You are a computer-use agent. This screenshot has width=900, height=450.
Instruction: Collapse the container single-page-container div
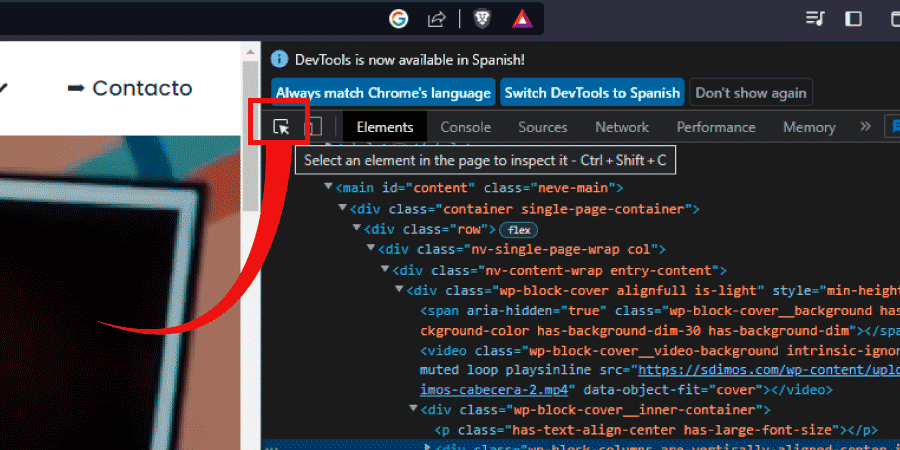point(343,207)
